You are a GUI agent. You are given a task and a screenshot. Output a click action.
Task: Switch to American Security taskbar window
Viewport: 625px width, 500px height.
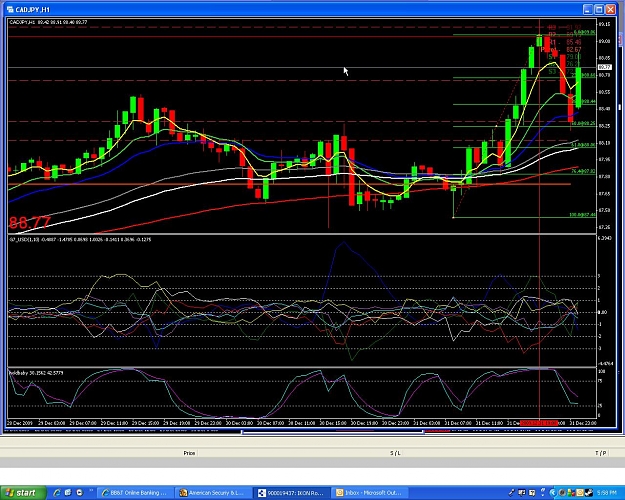point(212,493)
